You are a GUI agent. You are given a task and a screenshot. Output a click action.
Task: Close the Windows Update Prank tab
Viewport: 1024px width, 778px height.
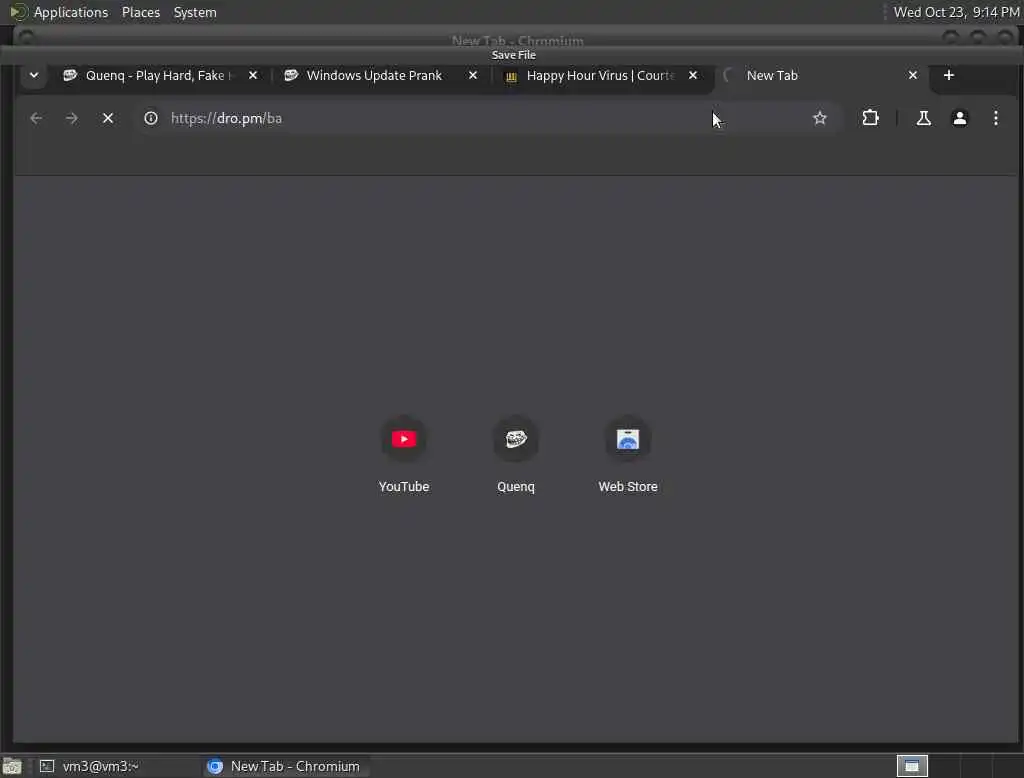pos(473,76)
